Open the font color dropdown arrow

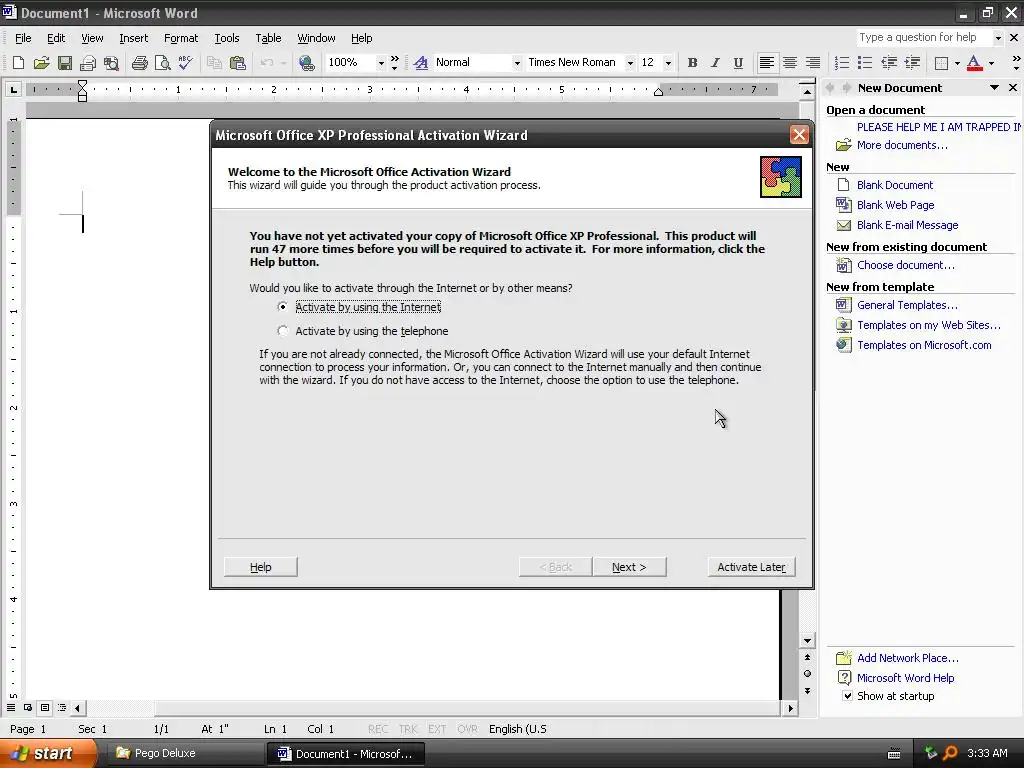pos(991,63)
